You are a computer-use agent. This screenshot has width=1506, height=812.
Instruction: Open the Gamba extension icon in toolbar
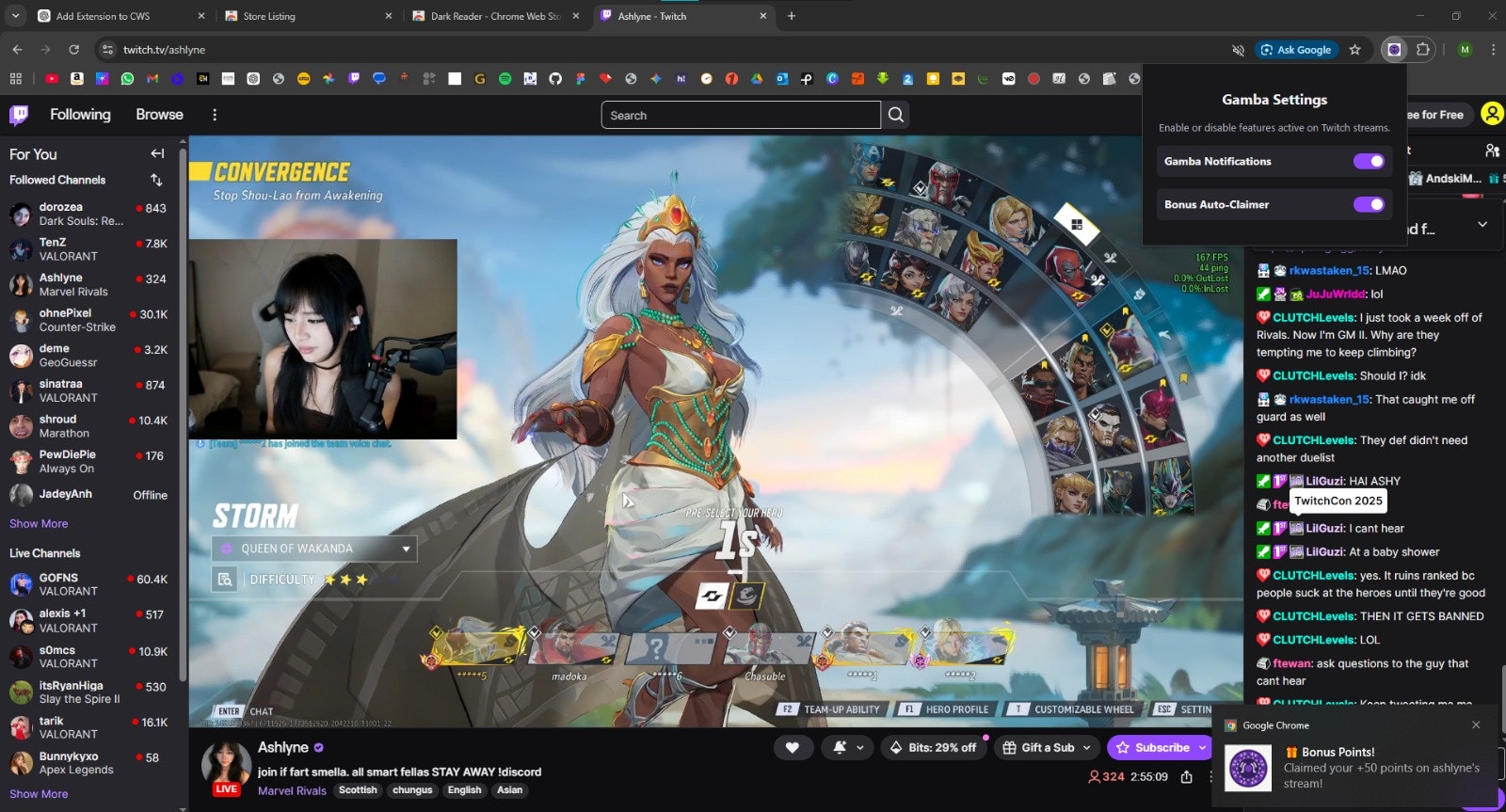(x=1394, y=50)
